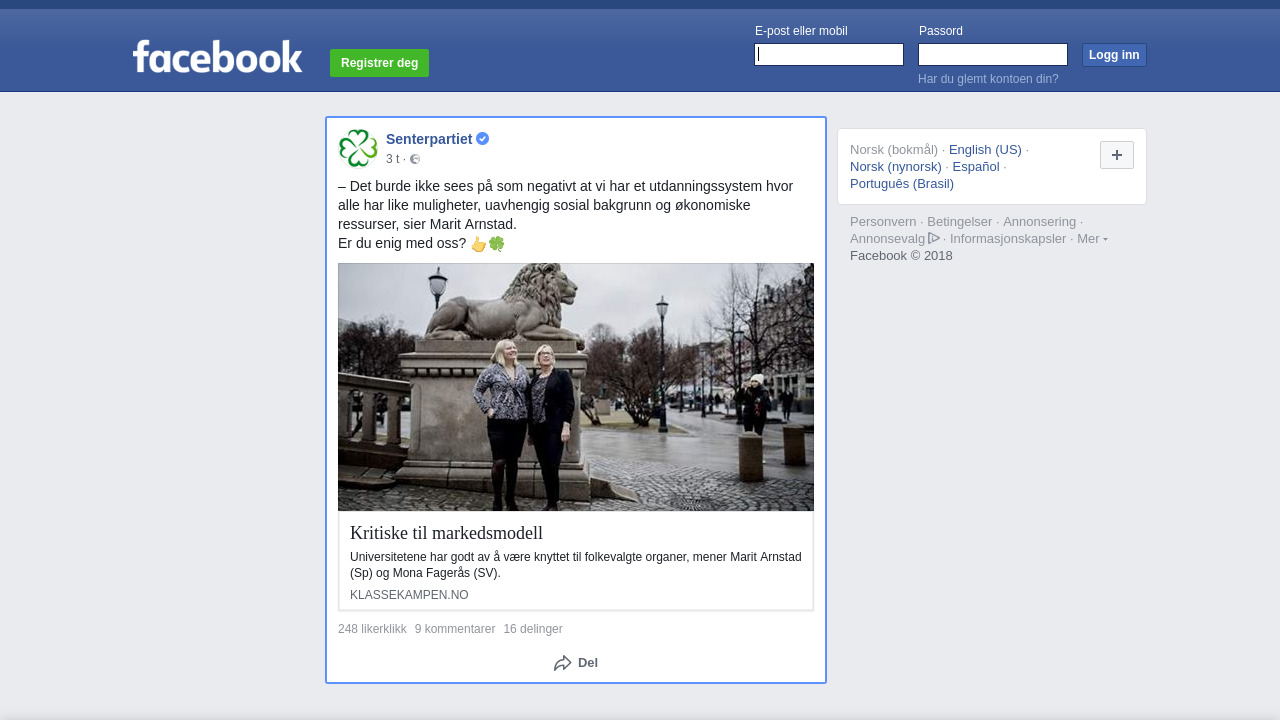Click the plus button for more languages
The image size is (1280, 720).
coord(1117,155)
